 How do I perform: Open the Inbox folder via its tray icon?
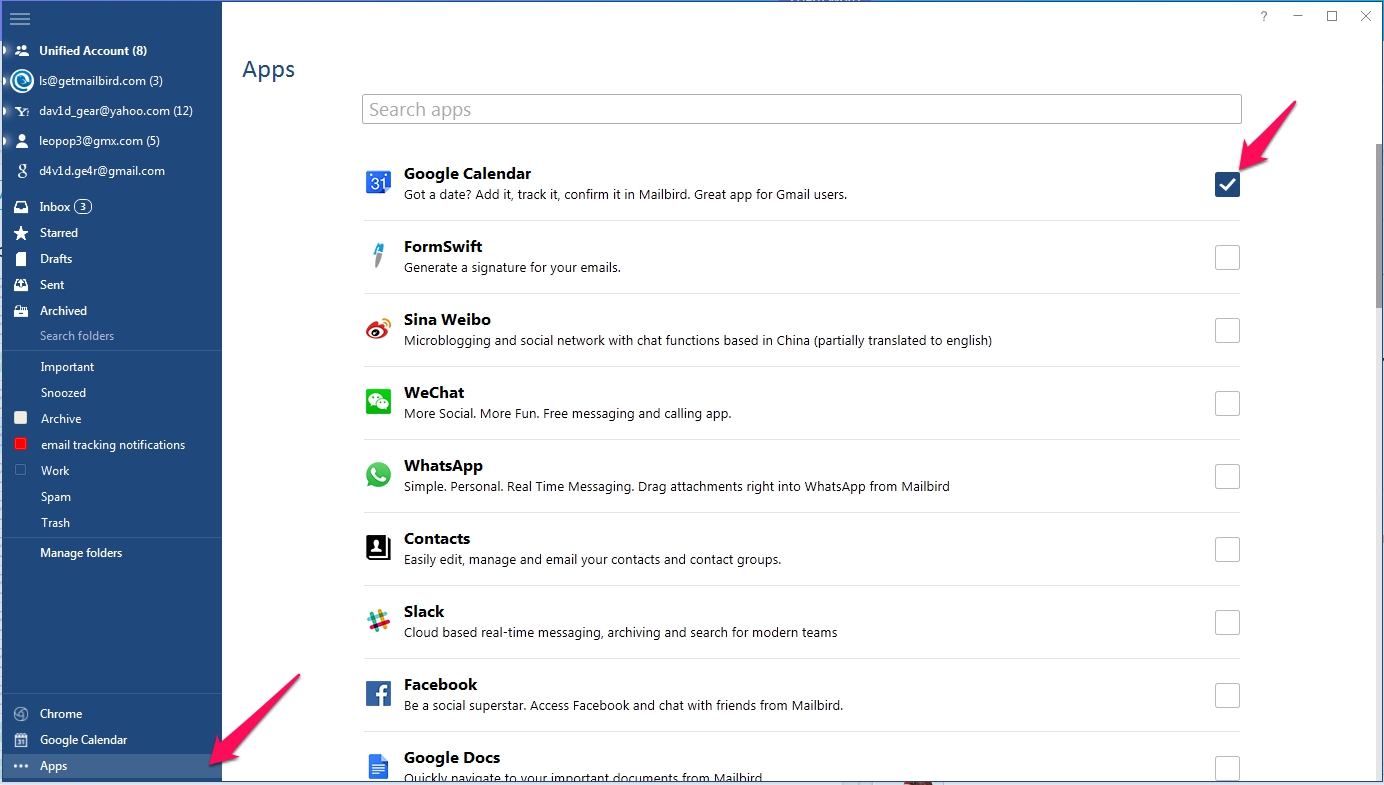[x=21, y=207]
